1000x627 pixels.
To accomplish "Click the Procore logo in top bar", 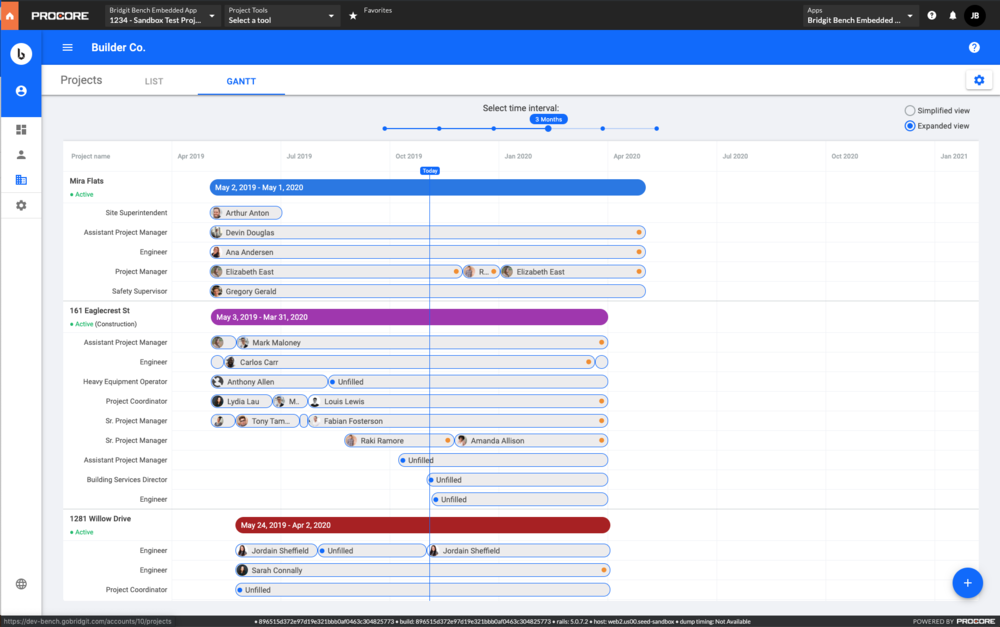I will (60, 15).
